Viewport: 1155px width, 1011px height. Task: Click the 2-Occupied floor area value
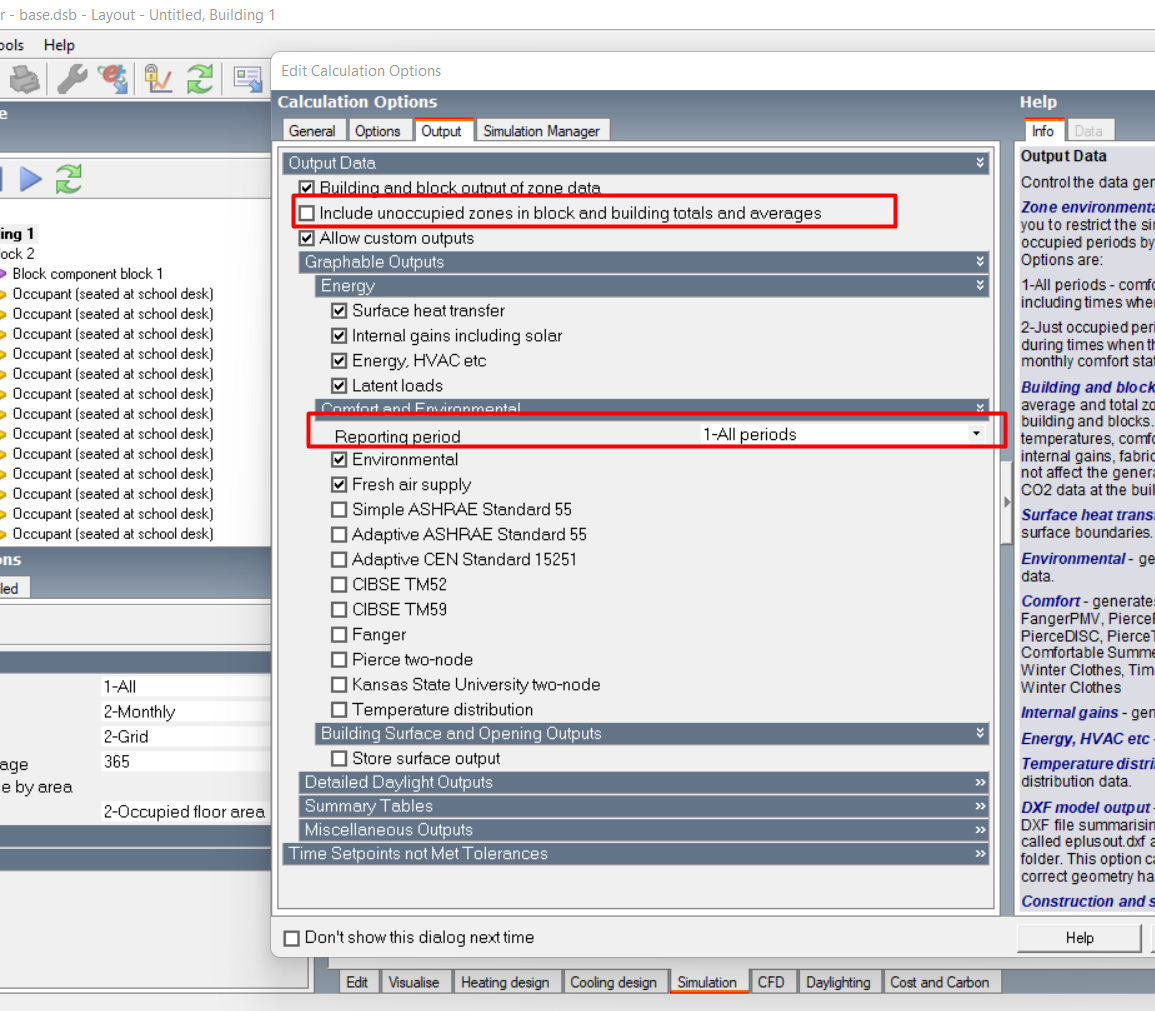pyautogui.click(x=184, y=811)
